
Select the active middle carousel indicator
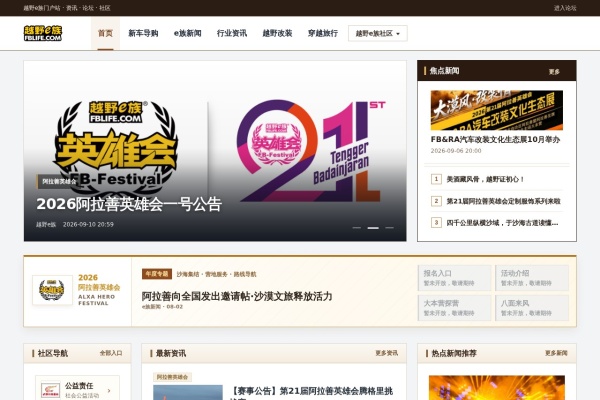(373, 228)
